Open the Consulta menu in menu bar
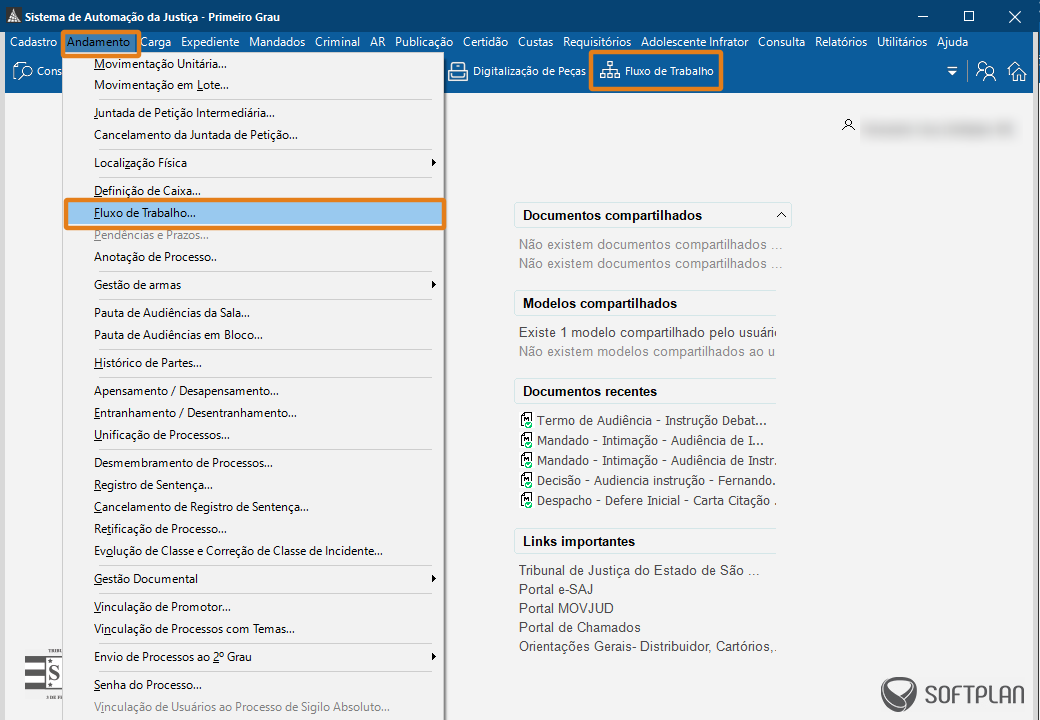The image size is (1040, 720). point(781,42)
